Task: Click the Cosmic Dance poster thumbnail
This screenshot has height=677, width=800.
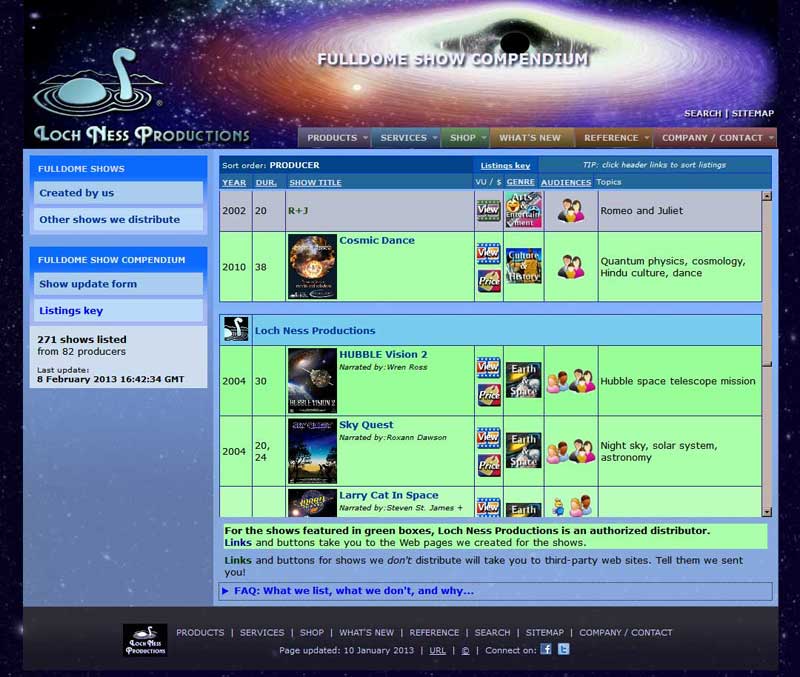Action: [312, 266]
